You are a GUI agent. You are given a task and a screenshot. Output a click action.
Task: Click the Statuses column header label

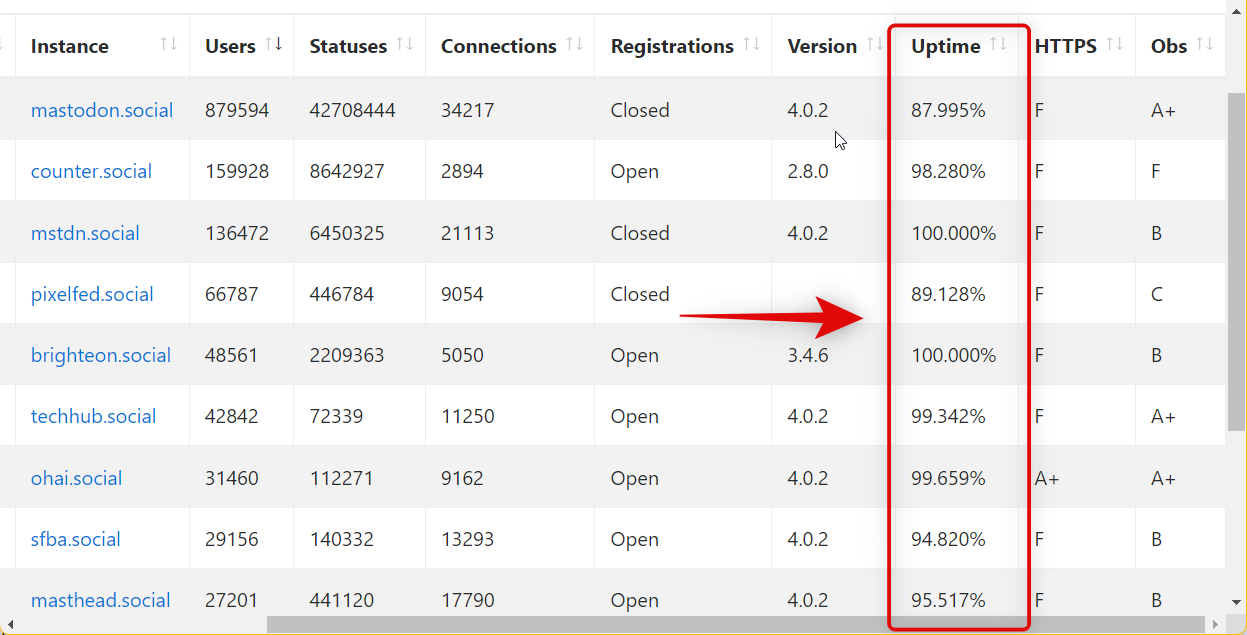coord(348,46)
